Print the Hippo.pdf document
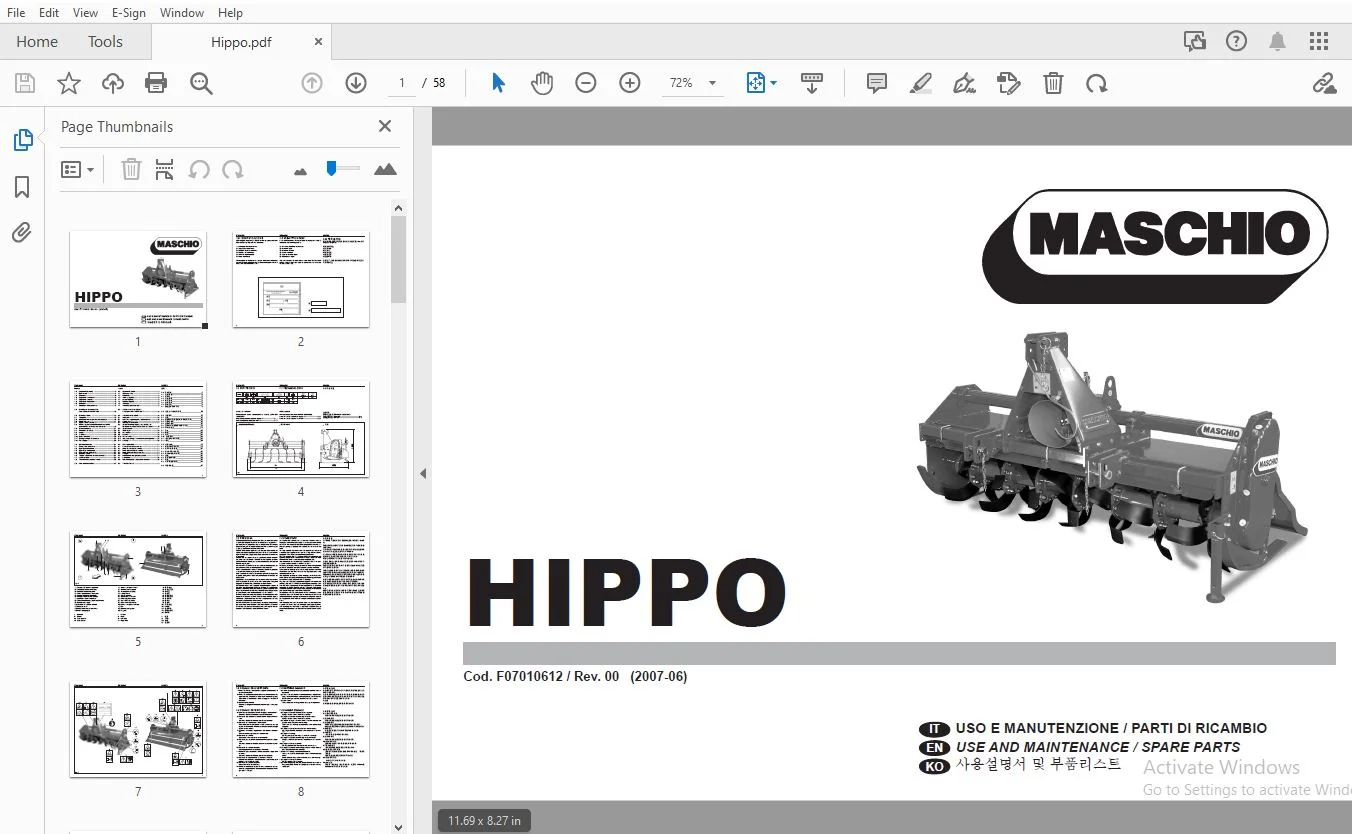 pos(156,83)
